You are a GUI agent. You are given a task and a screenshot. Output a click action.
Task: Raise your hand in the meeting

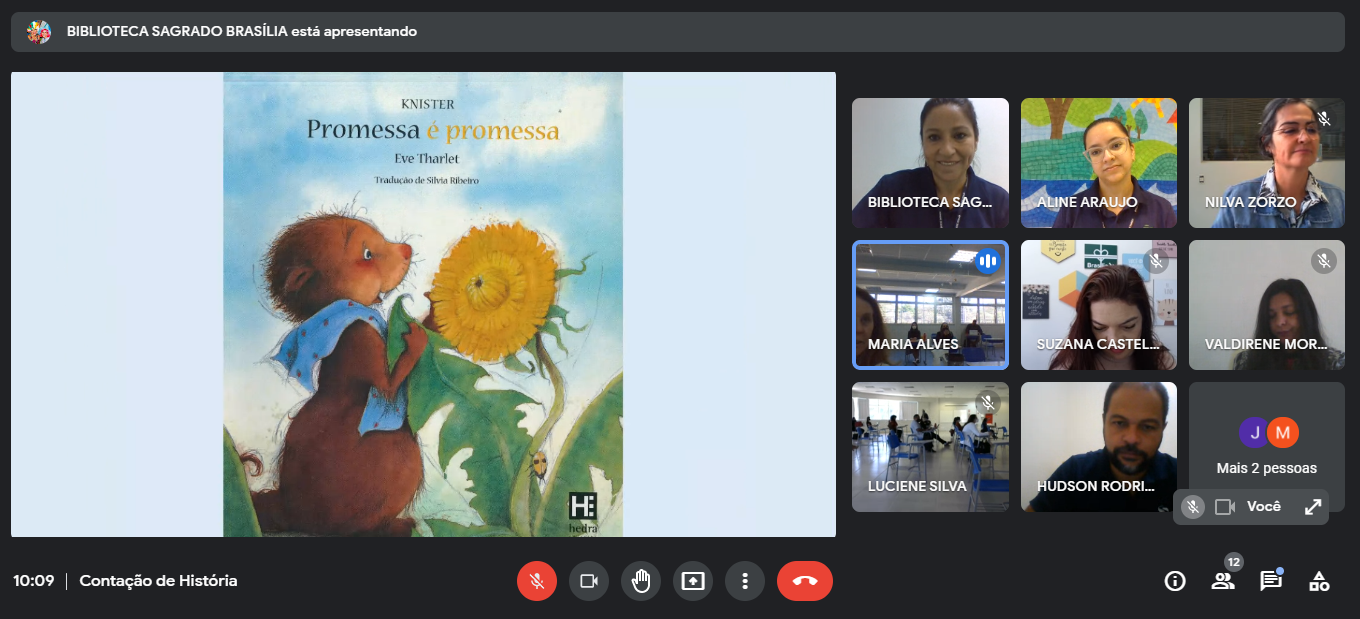[641, 581]
